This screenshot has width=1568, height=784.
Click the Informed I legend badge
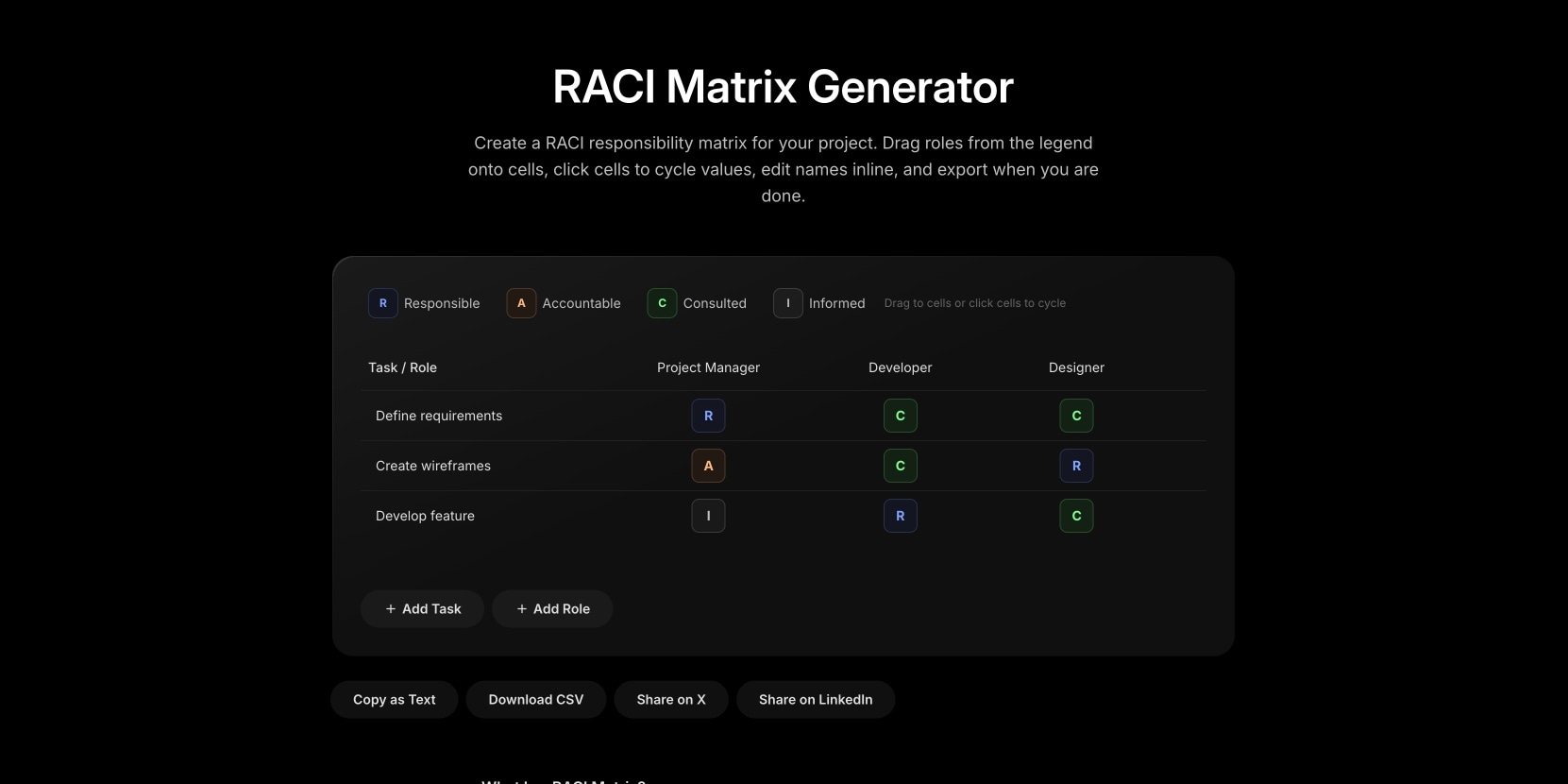click(788, 303)
